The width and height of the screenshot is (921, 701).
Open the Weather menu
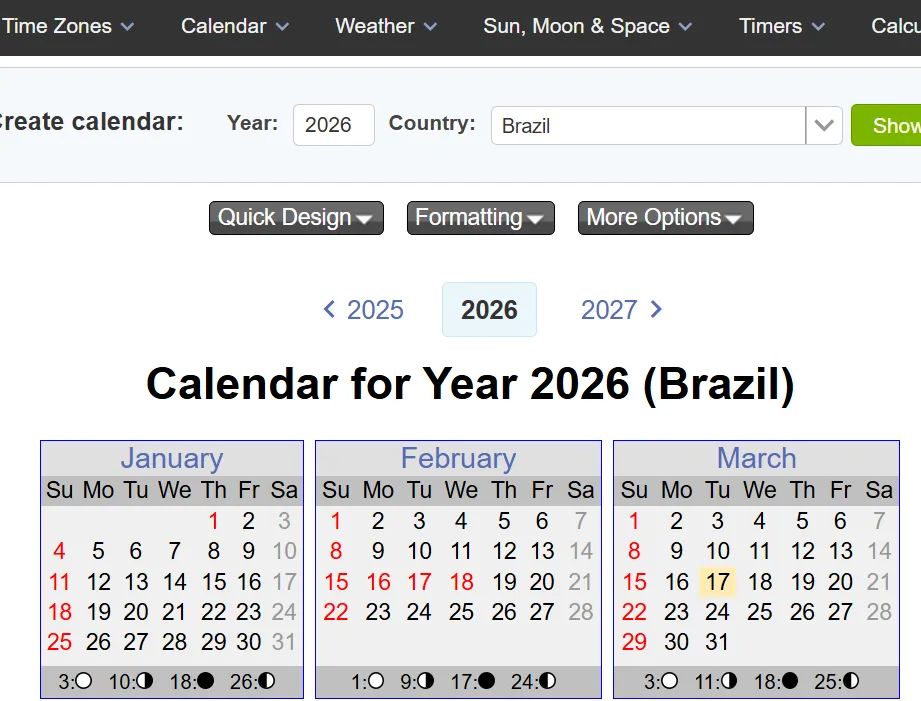(386, 26)
